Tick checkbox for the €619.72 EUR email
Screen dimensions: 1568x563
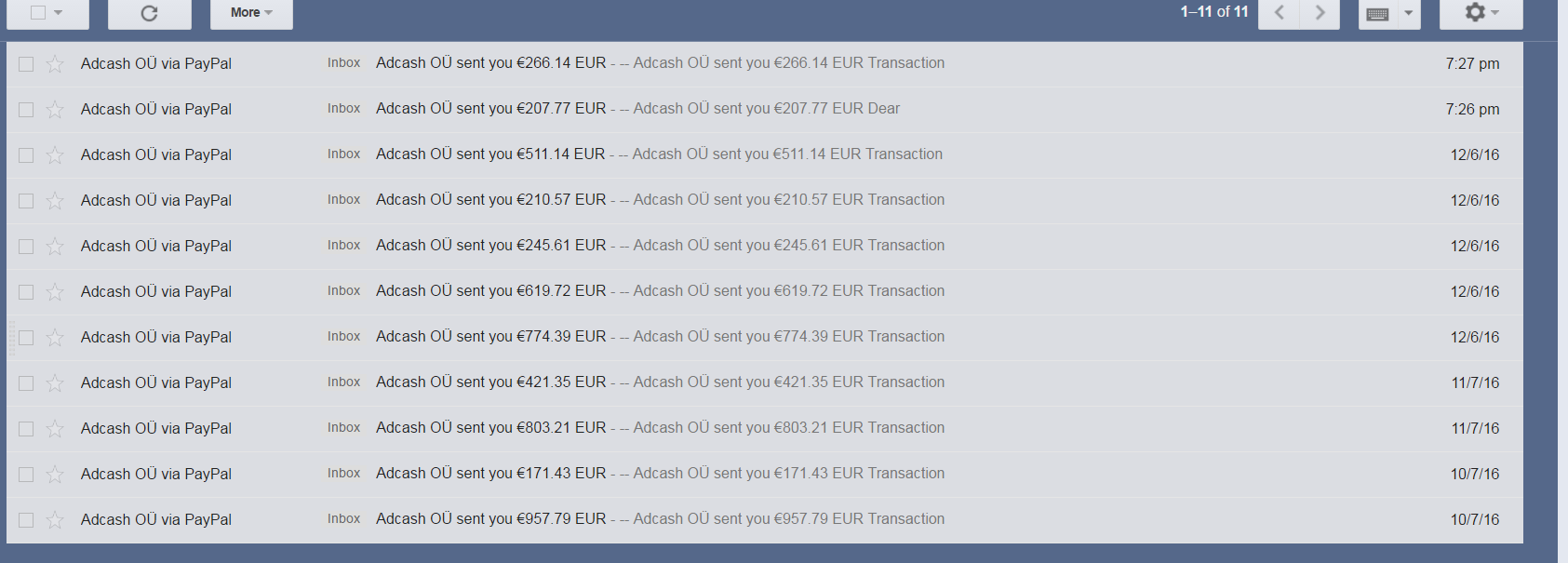click(x=26, y=292)
